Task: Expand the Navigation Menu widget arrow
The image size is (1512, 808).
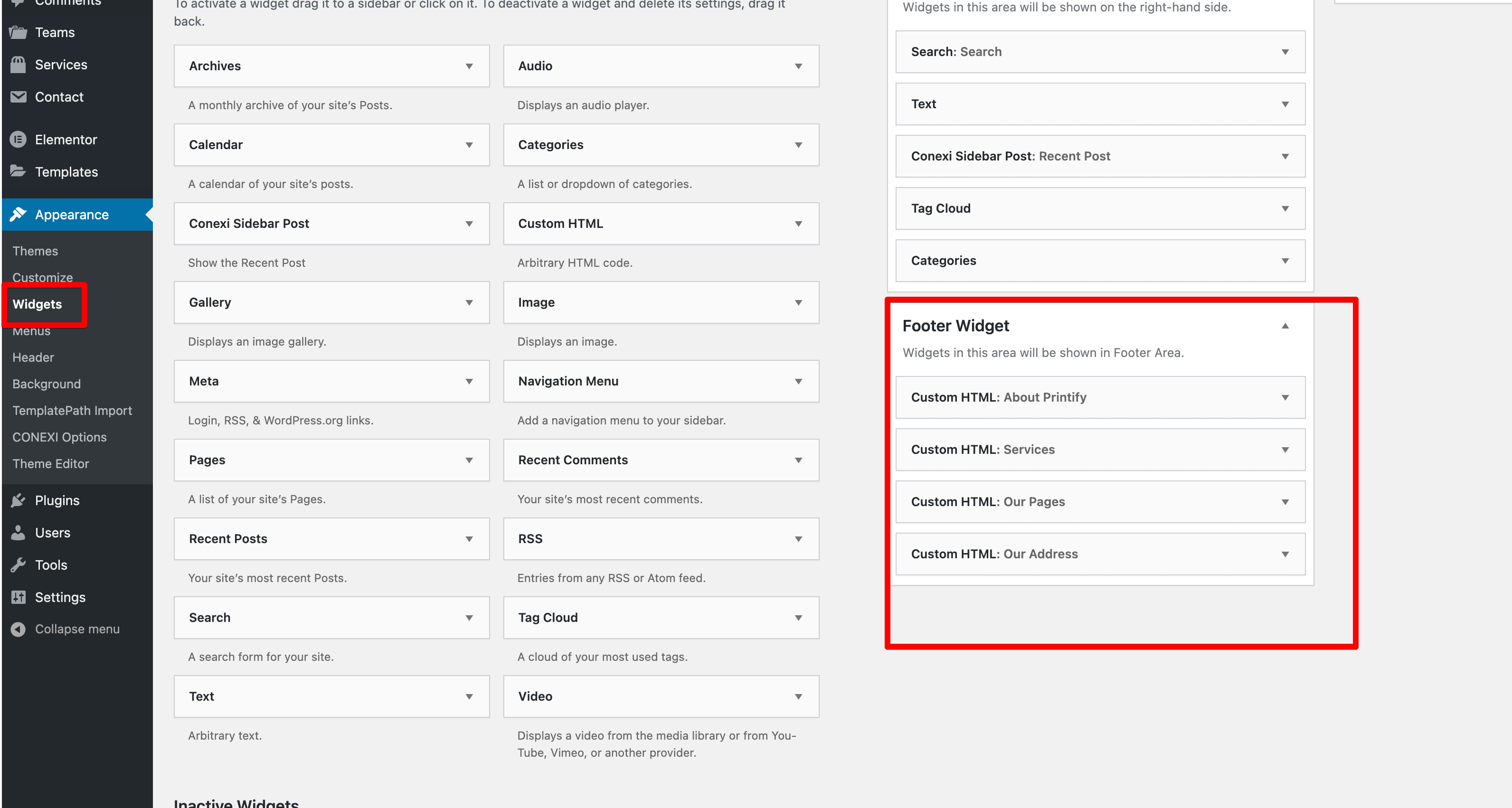Action: point(798,381)
